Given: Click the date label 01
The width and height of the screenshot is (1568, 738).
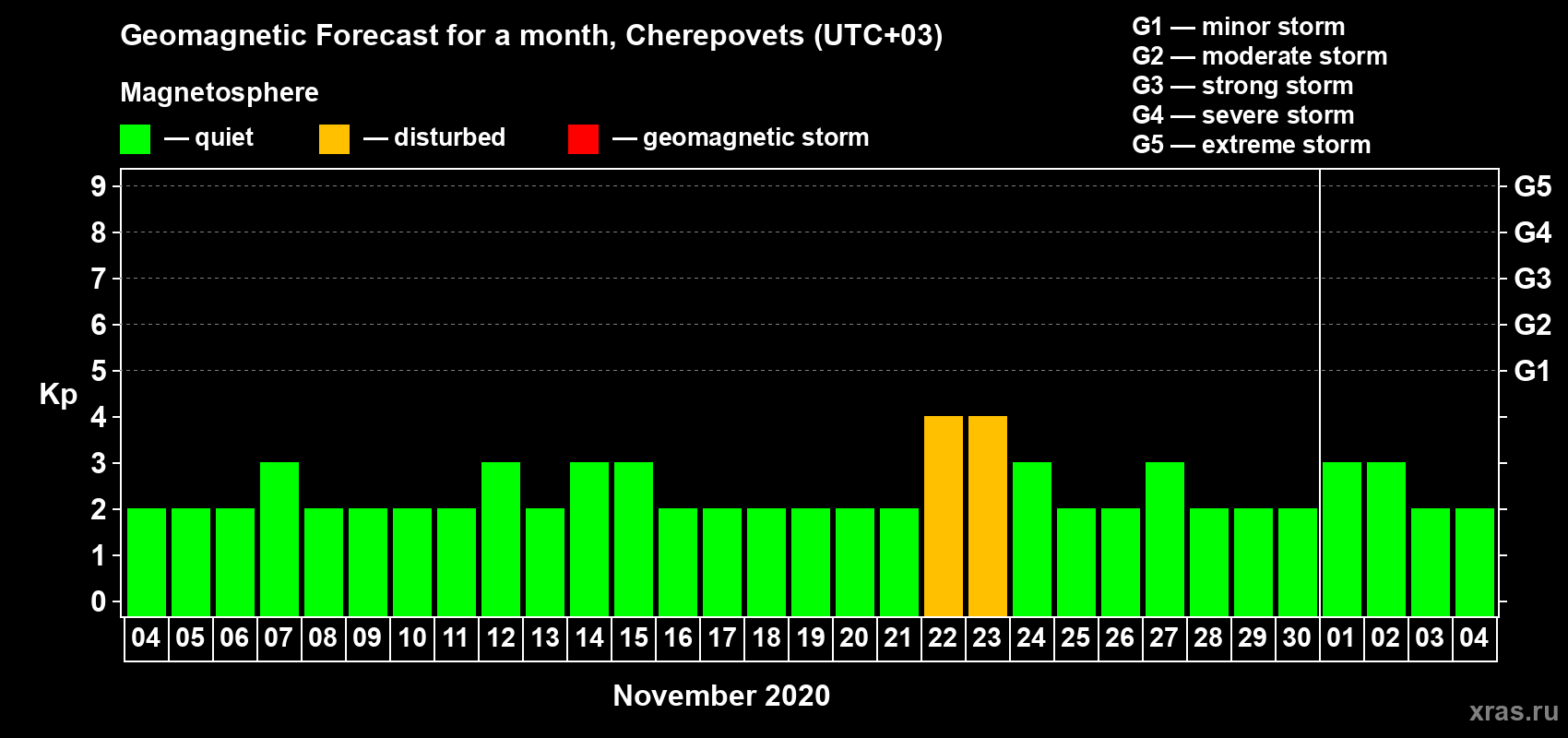Looking at the screenshot, I should (x=1341, y=638).
